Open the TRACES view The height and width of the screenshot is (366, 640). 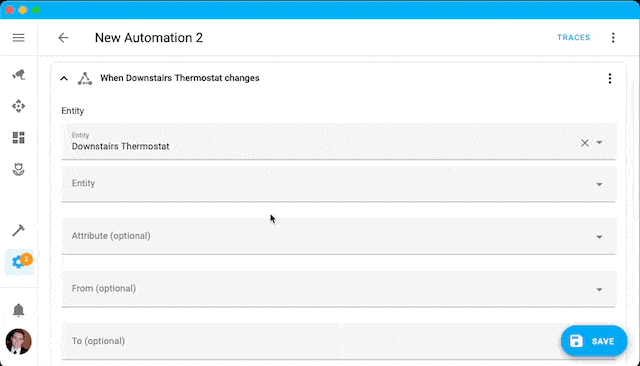[x=573, y=38]
